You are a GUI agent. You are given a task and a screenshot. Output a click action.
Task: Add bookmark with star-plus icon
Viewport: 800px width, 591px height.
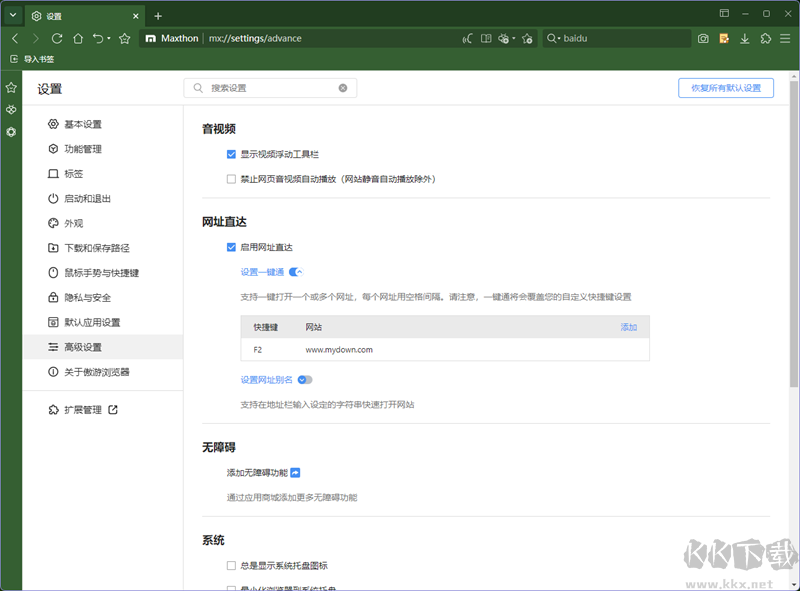pos(528,38)
